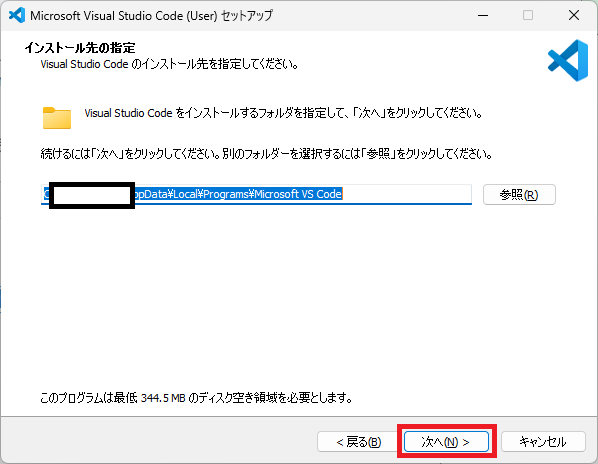Click the disabled maximize button
The width and height of the screenshot is (598, 464).
point(528,15)
